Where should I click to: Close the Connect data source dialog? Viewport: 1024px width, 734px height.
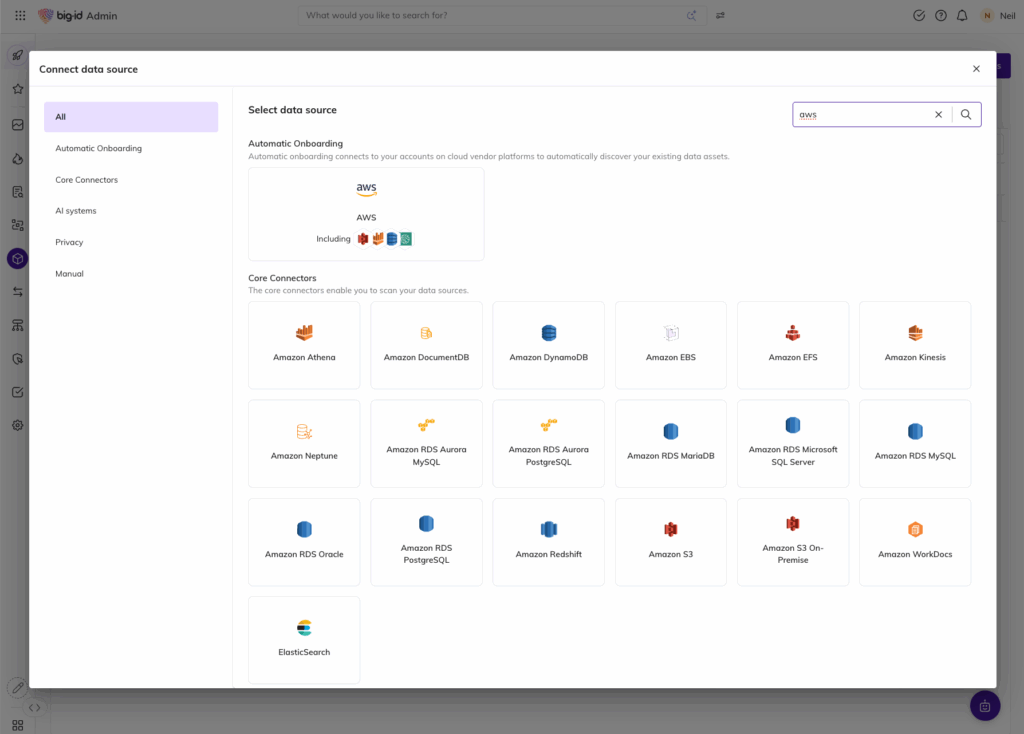[x=976, y=69]
